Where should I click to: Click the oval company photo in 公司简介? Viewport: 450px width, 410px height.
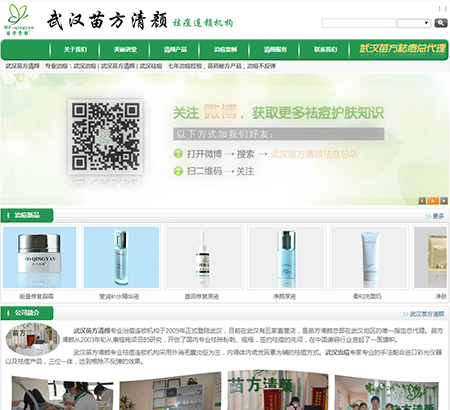pyautogui.click(x=32, y=338)
